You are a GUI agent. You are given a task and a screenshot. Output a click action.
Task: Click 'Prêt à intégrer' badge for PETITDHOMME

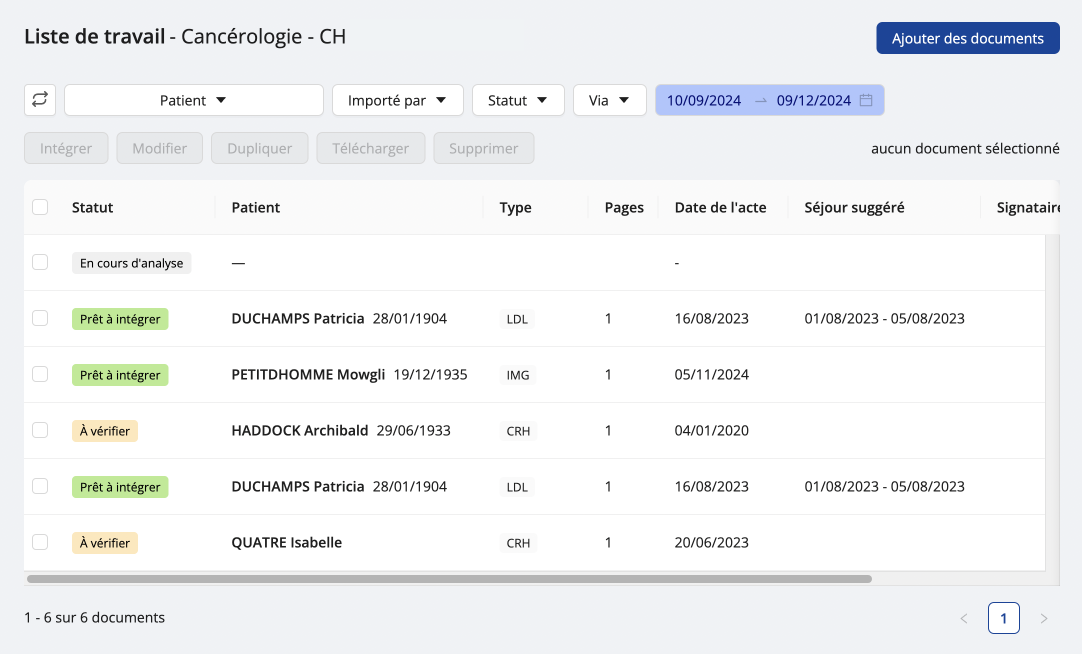pyautogui.click(x=120, y=375)
